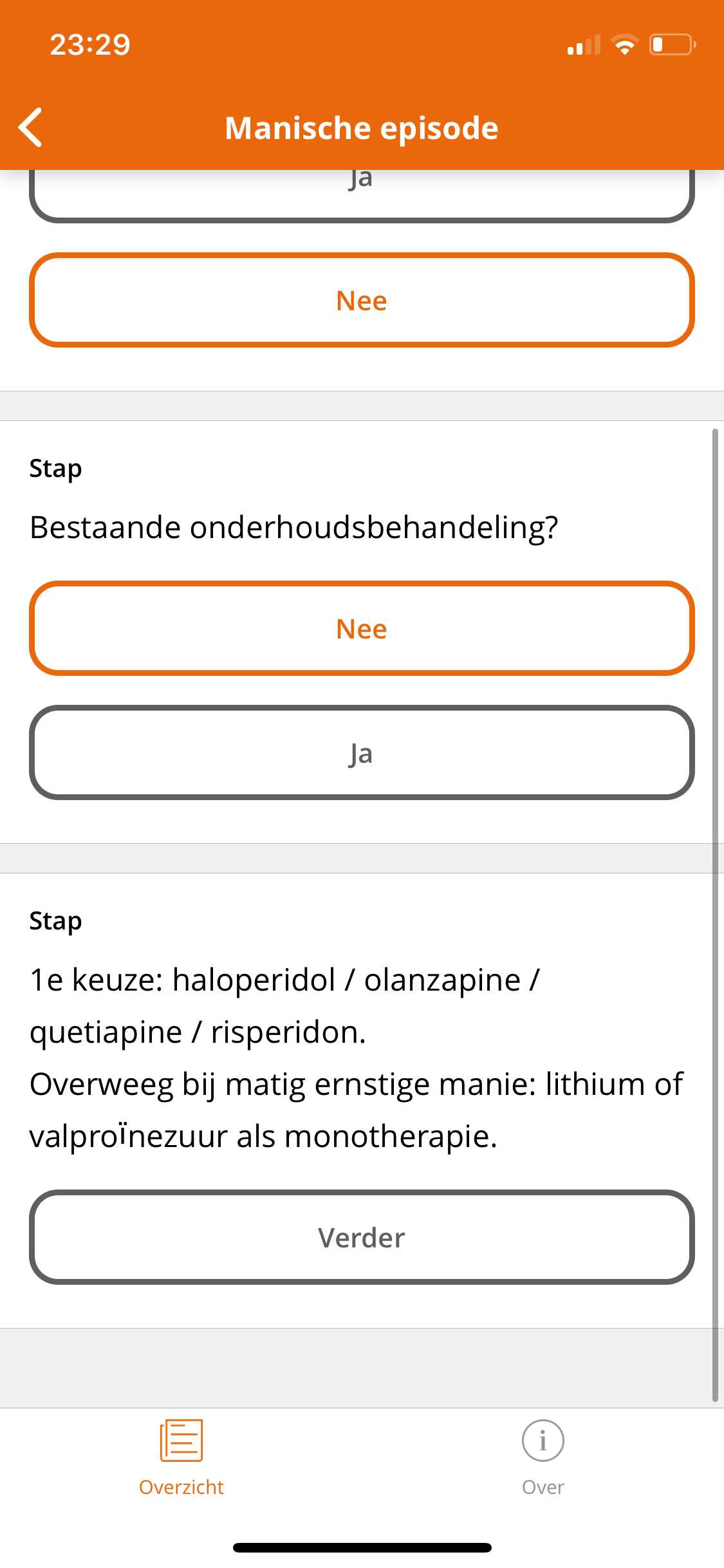Screen dimensions: 724x1568
Task: Choose Nee for the first question
Action: point(362,300)
